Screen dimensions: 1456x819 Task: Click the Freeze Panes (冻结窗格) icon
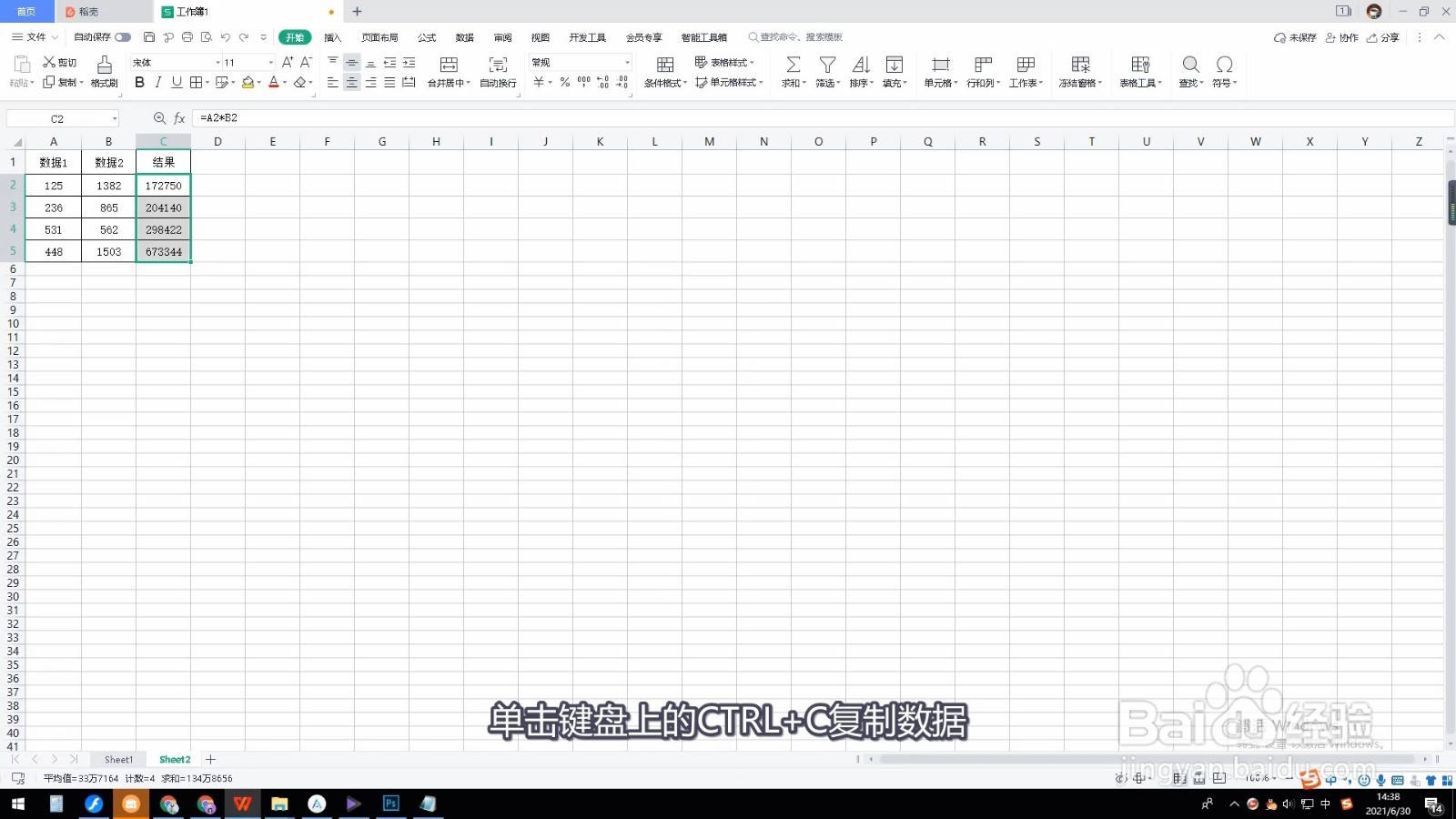[1080, 65]
